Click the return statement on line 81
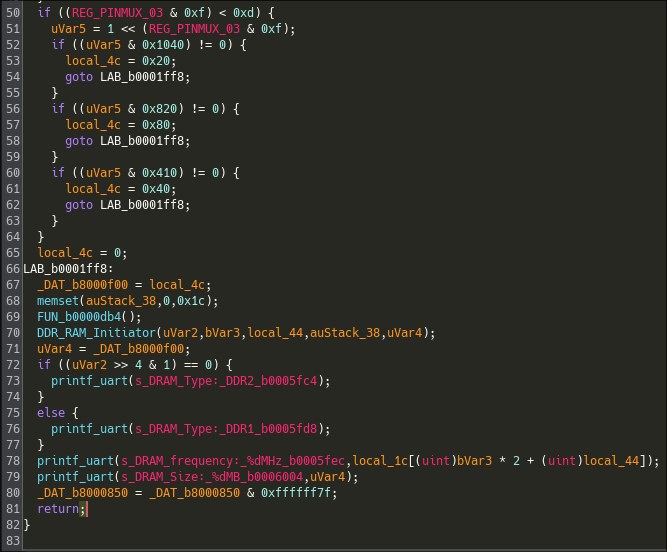 58,508
